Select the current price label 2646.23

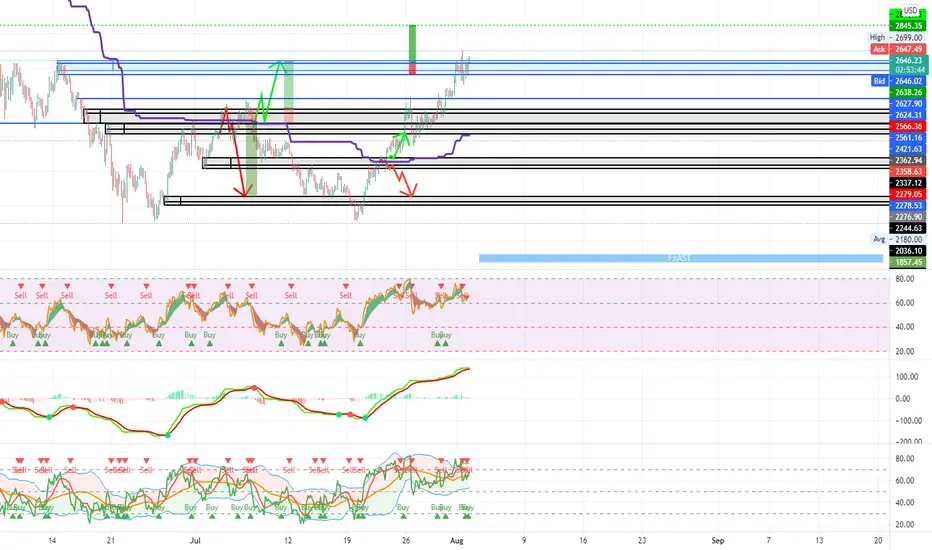pos(908,61)
